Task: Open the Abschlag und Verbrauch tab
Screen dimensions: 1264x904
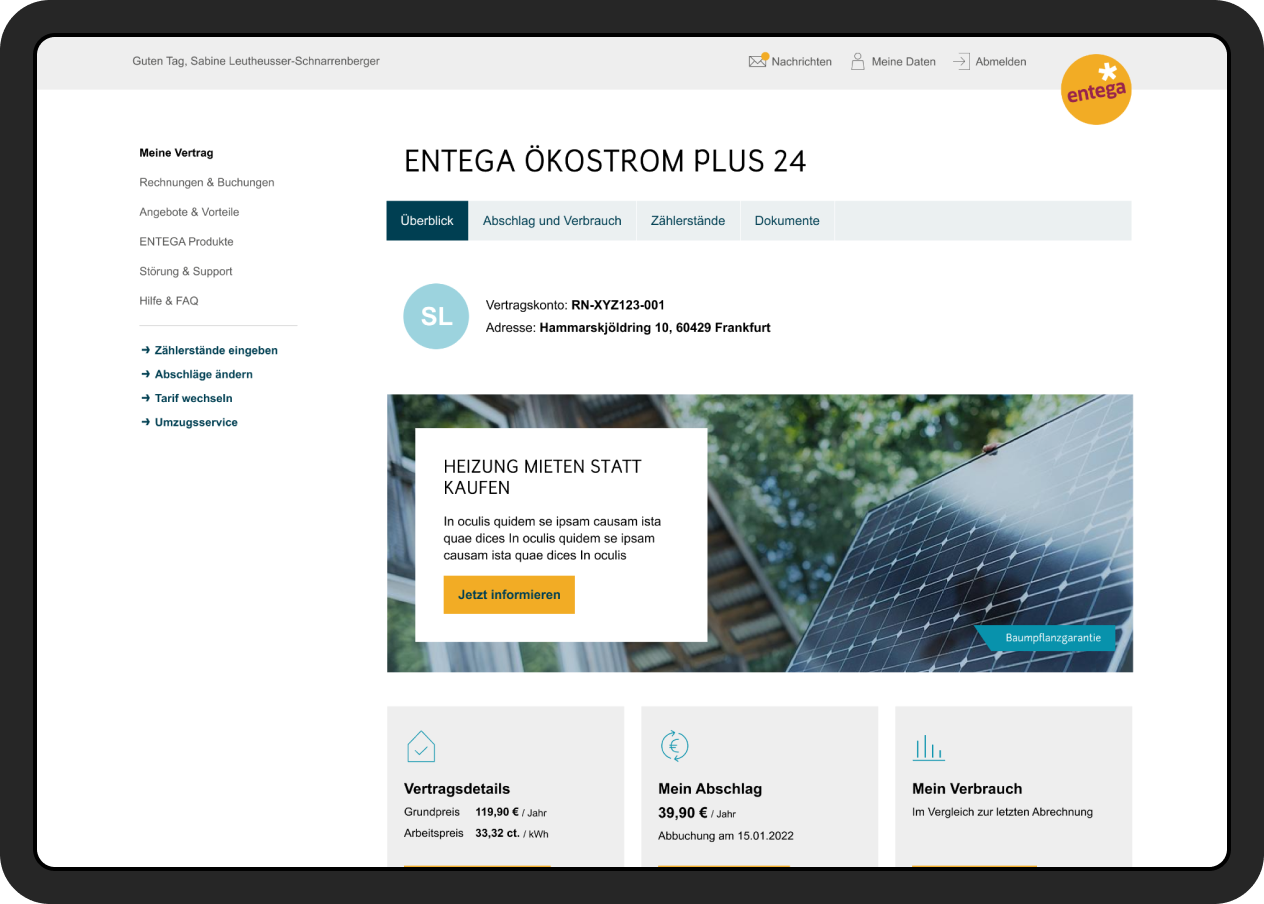Action: pos(552,220)
